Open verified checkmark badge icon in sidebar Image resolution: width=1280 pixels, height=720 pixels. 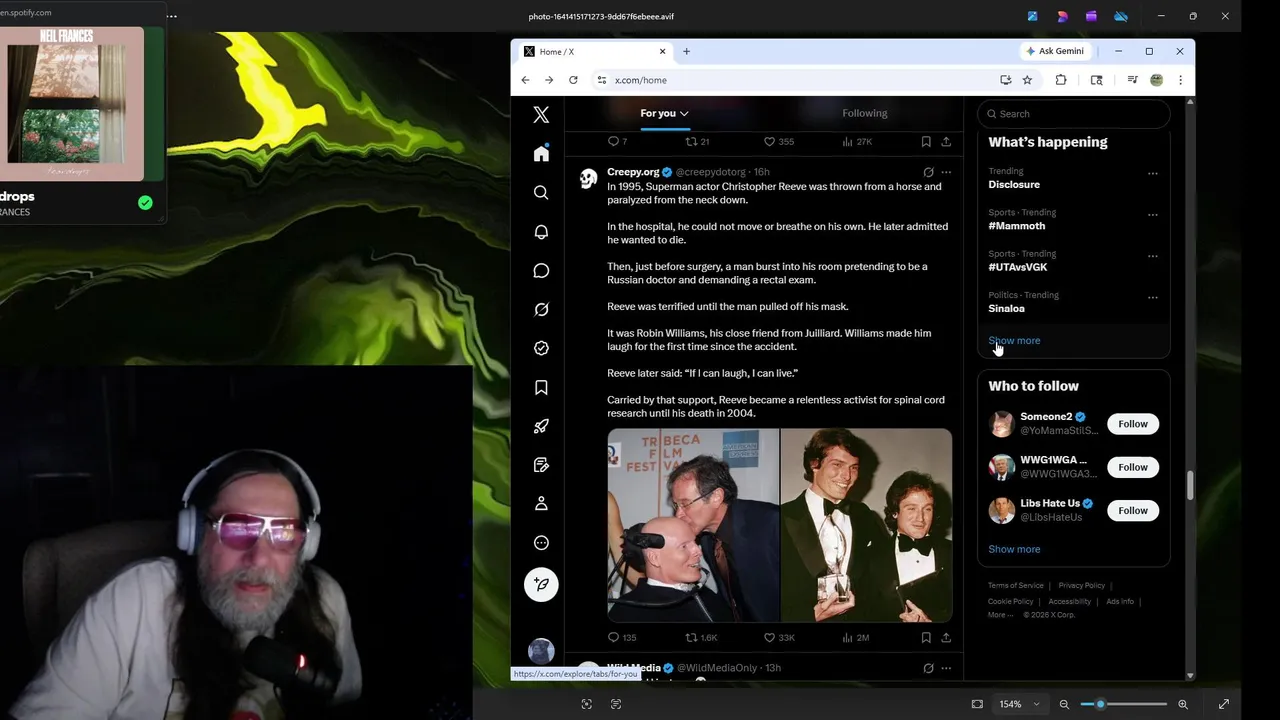(541, 348)
